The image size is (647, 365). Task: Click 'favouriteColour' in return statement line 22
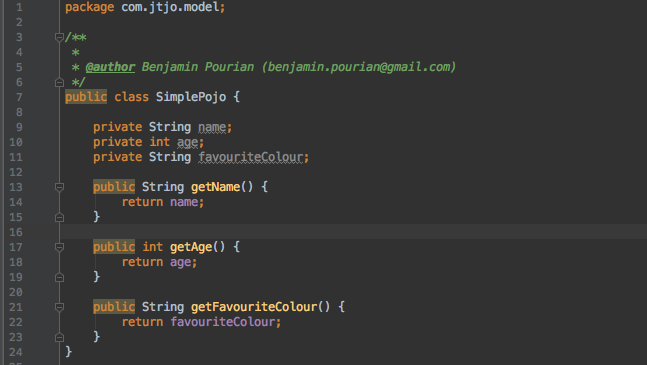pyautogui.click(x=223, y=322)
